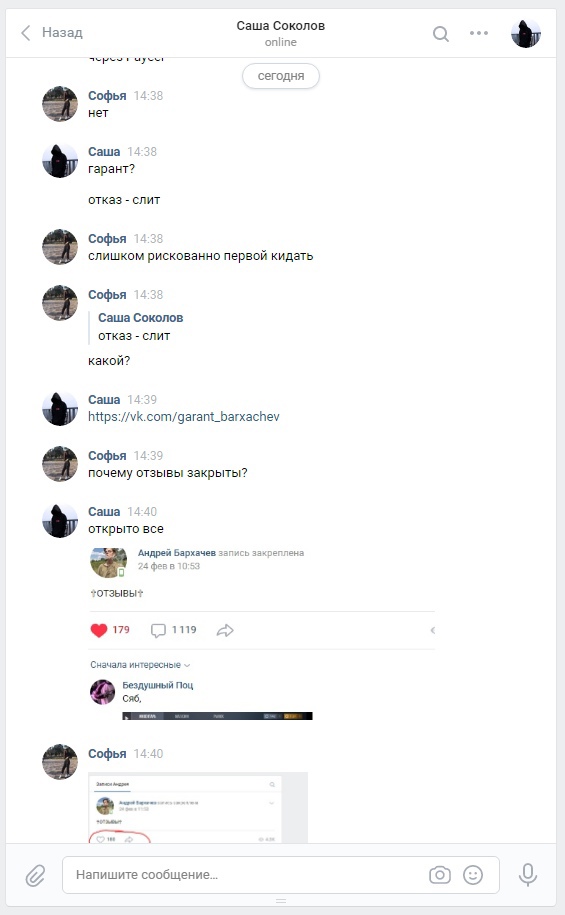Open Саша Соколов profile avatar in header

tap(526, 33)
